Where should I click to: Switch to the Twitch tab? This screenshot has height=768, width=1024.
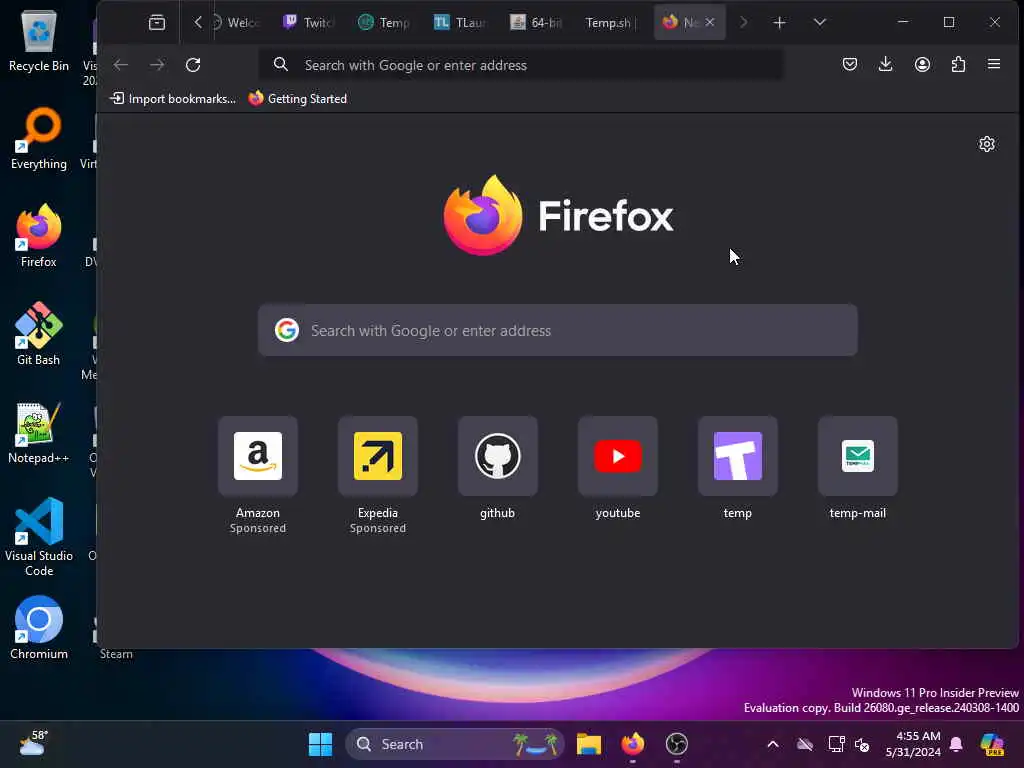308,23
